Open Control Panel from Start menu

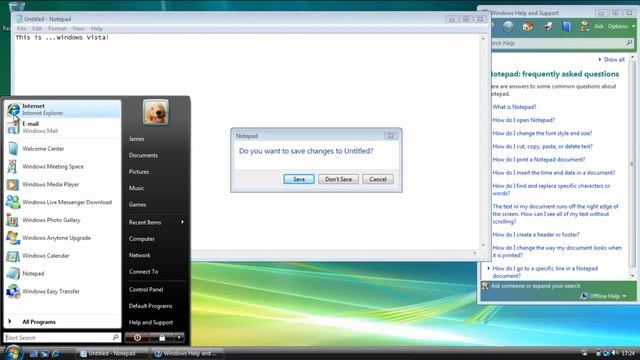[146, 289]
